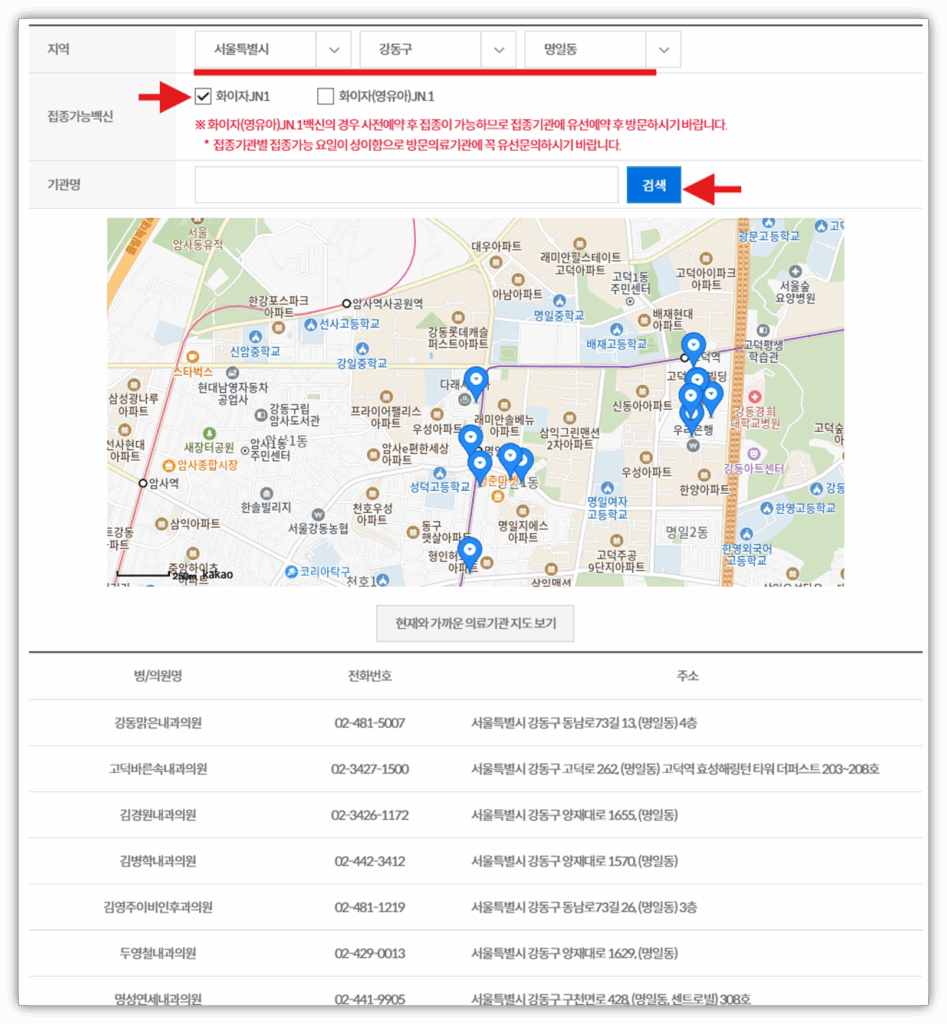947x1024 pixels.
Task: Click the 성덕고등학교 school icon
Action: (440, 473)
